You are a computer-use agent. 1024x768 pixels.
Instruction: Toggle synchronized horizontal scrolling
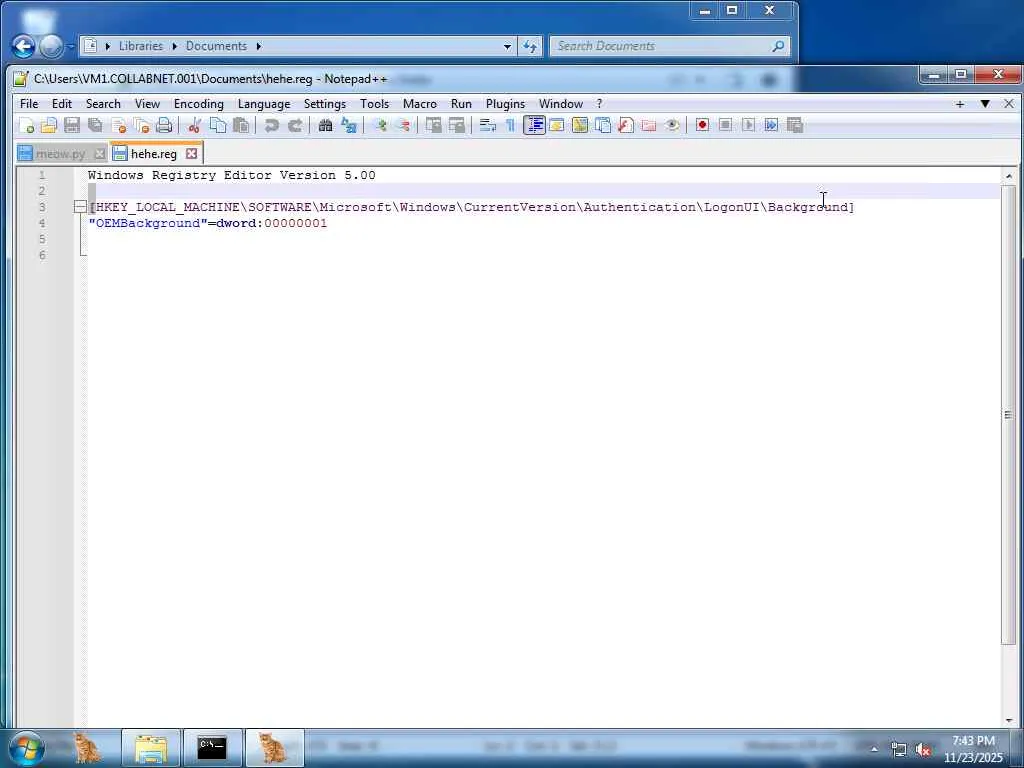457,125
